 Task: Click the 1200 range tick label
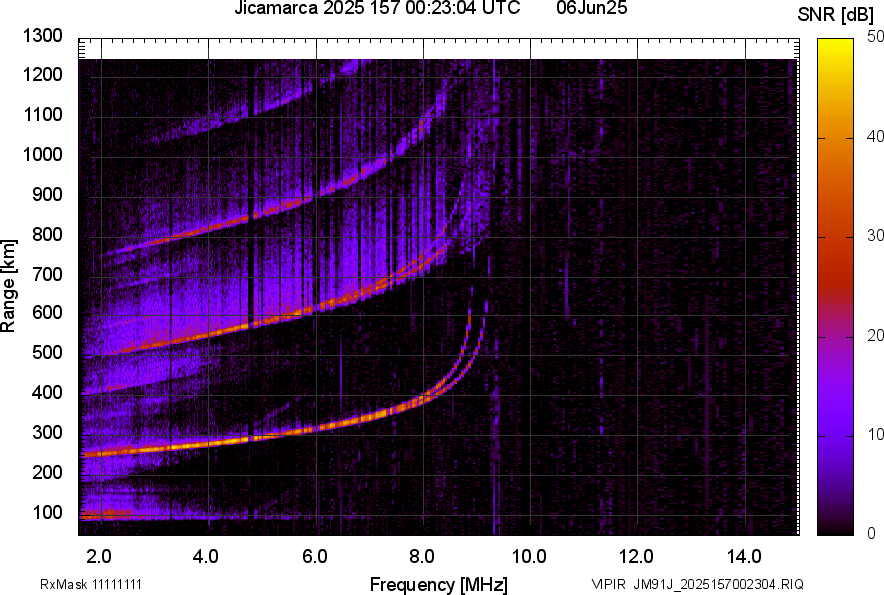(x=43, y=74)
